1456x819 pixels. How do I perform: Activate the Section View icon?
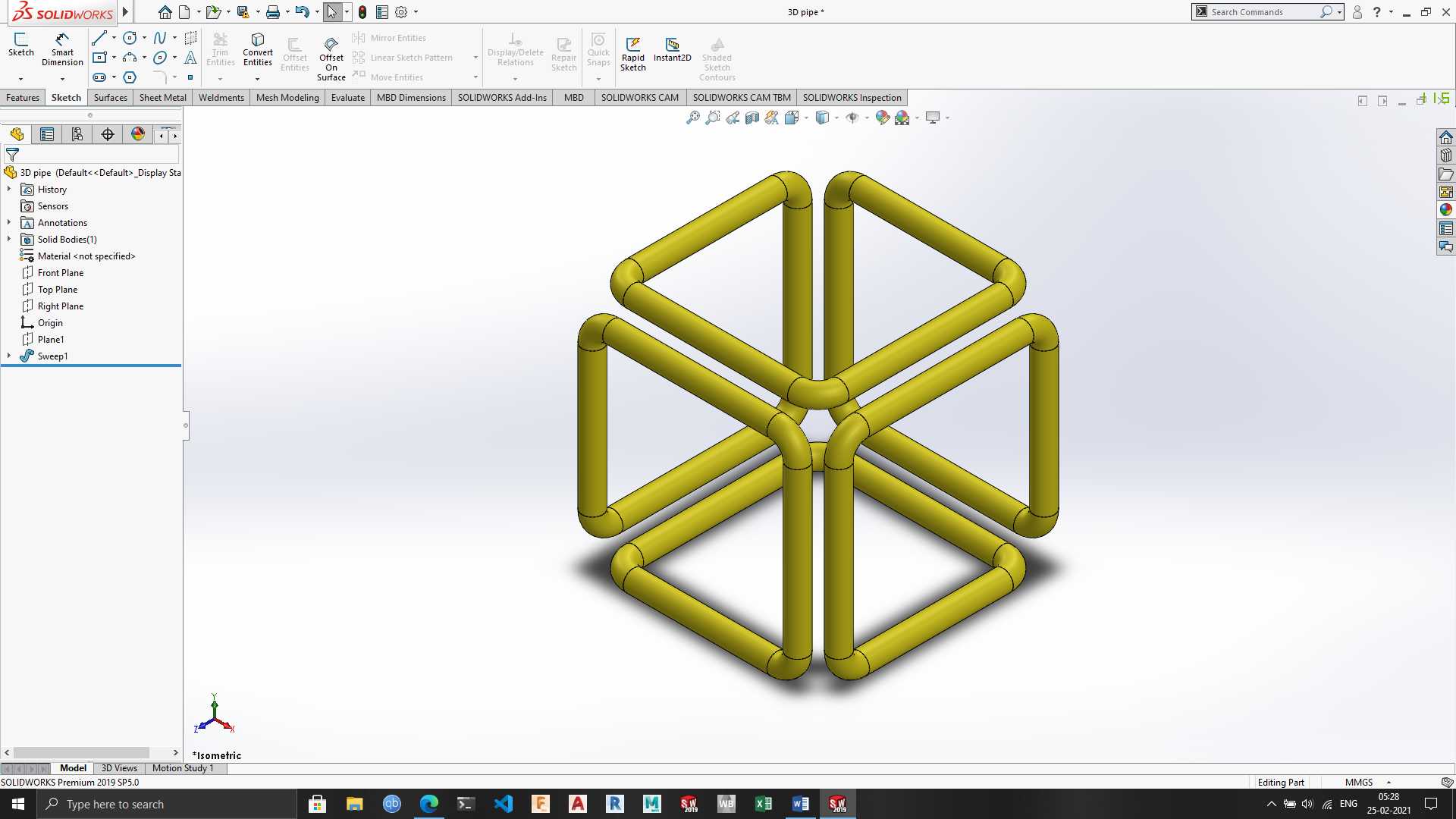[x=752, y=118]
